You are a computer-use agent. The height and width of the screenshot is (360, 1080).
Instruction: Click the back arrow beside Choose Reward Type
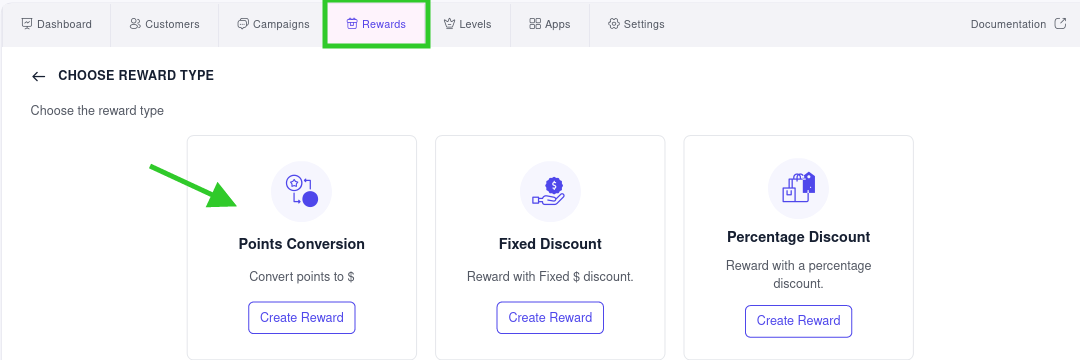[39, 76]
